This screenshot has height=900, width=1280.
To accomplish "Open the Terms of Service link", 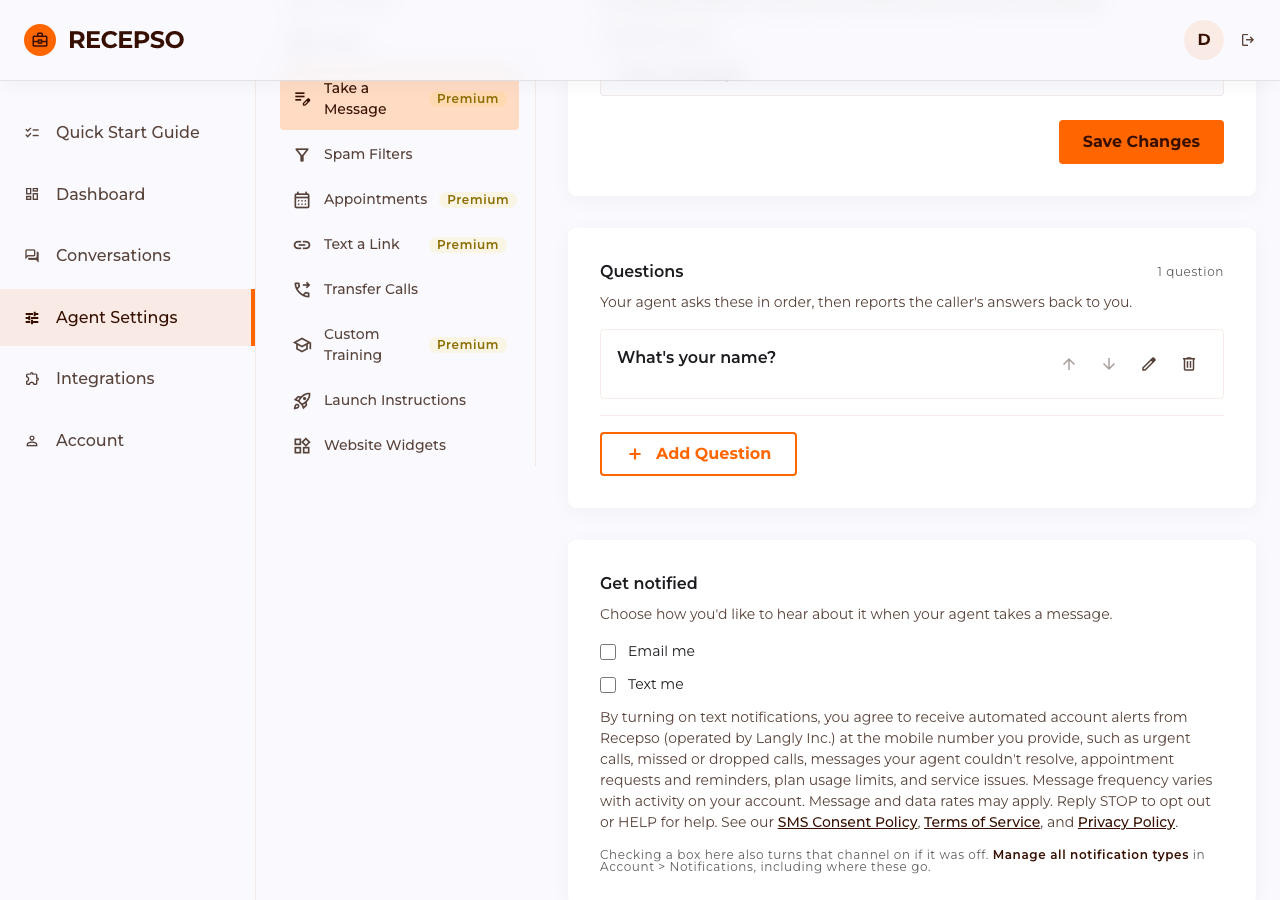I will pyautogui.click(x=982, y=822).
